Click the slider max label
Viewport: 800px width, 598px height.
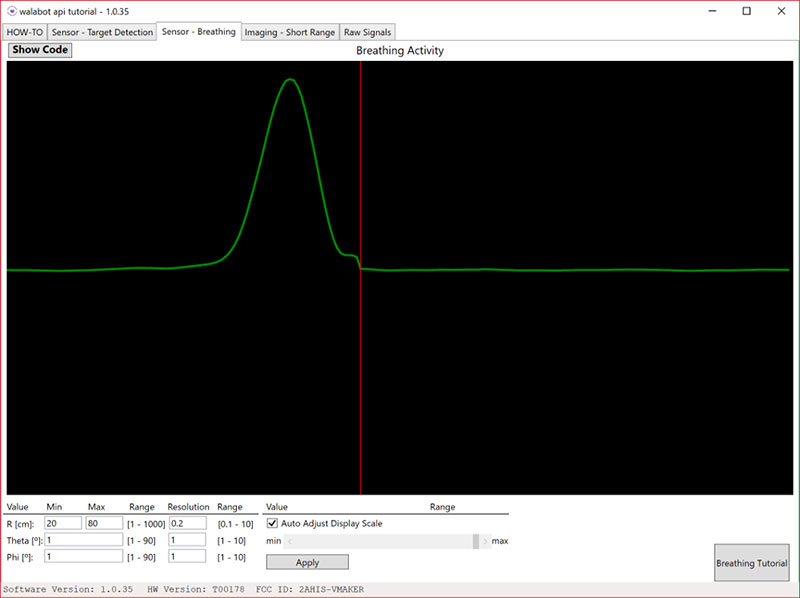click(x=500, y=541)
